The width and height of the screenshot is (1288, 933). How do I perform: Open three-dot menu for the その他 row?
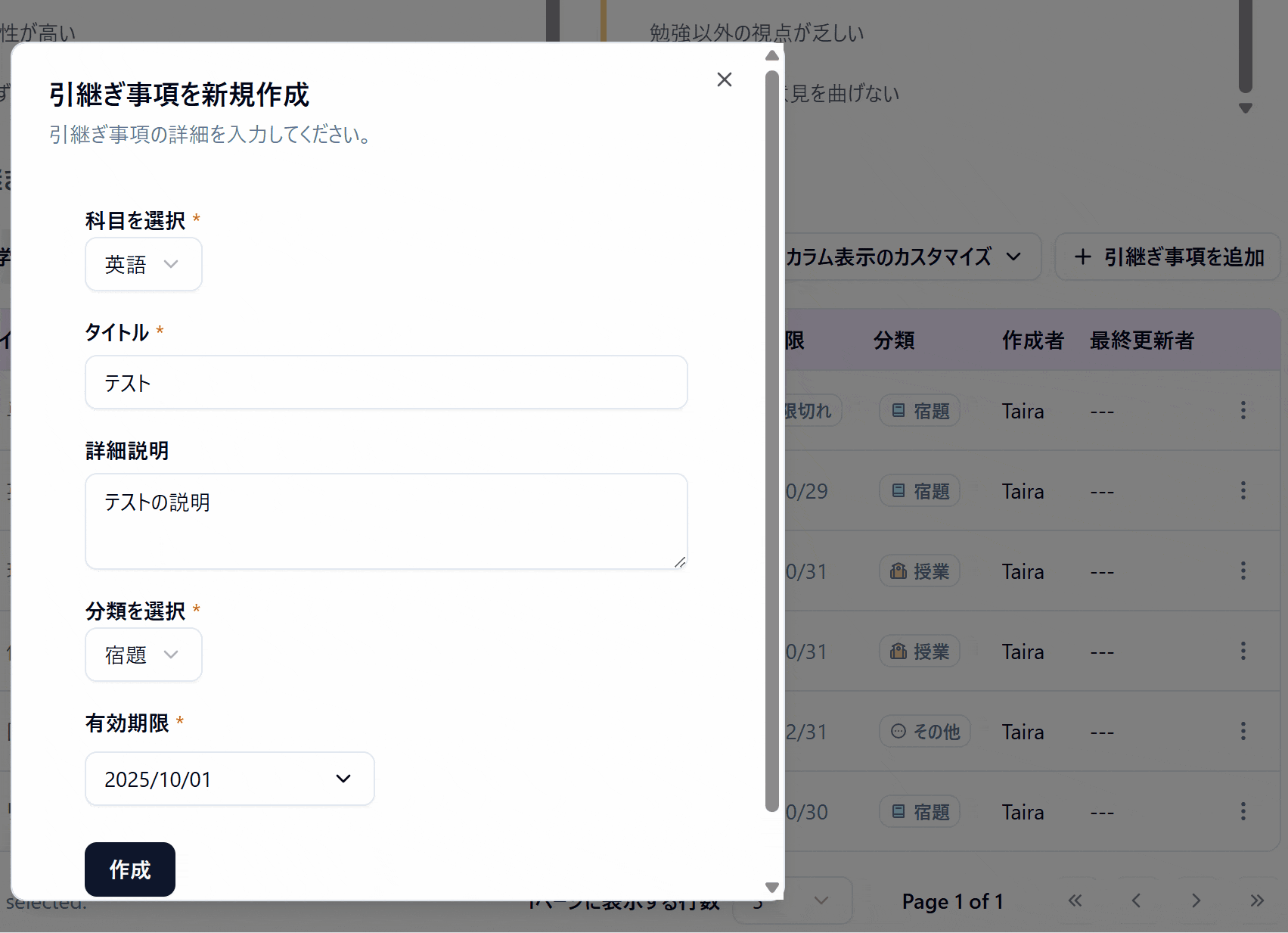pyautogui.click(x=1243, y=731)
